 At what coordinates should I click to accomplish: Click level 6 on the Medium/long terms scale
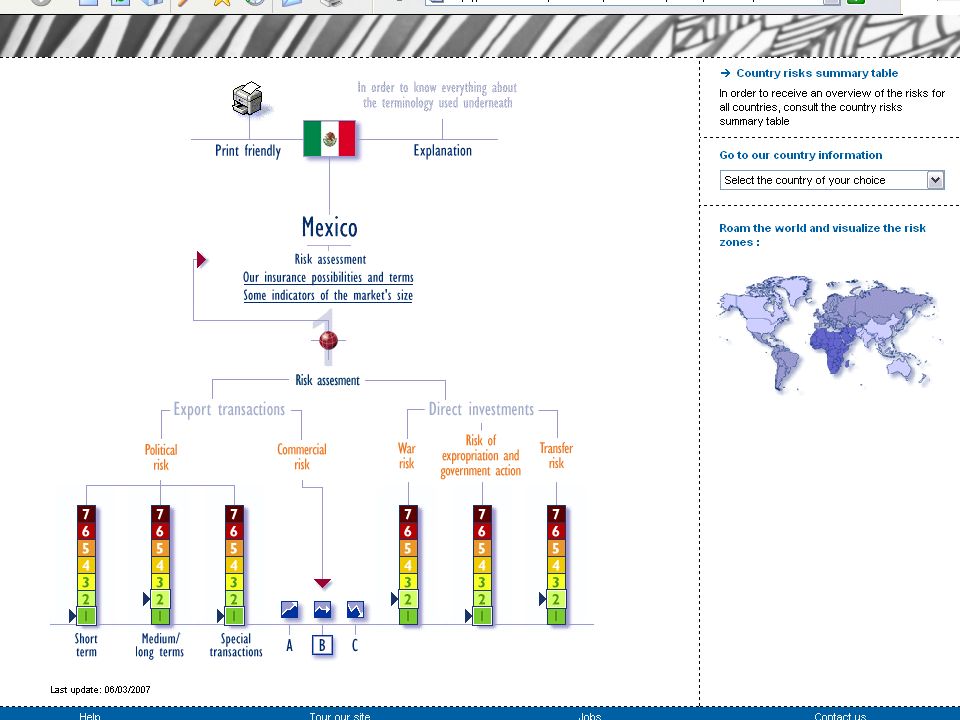pyautogui.click(x=160, y=531)
